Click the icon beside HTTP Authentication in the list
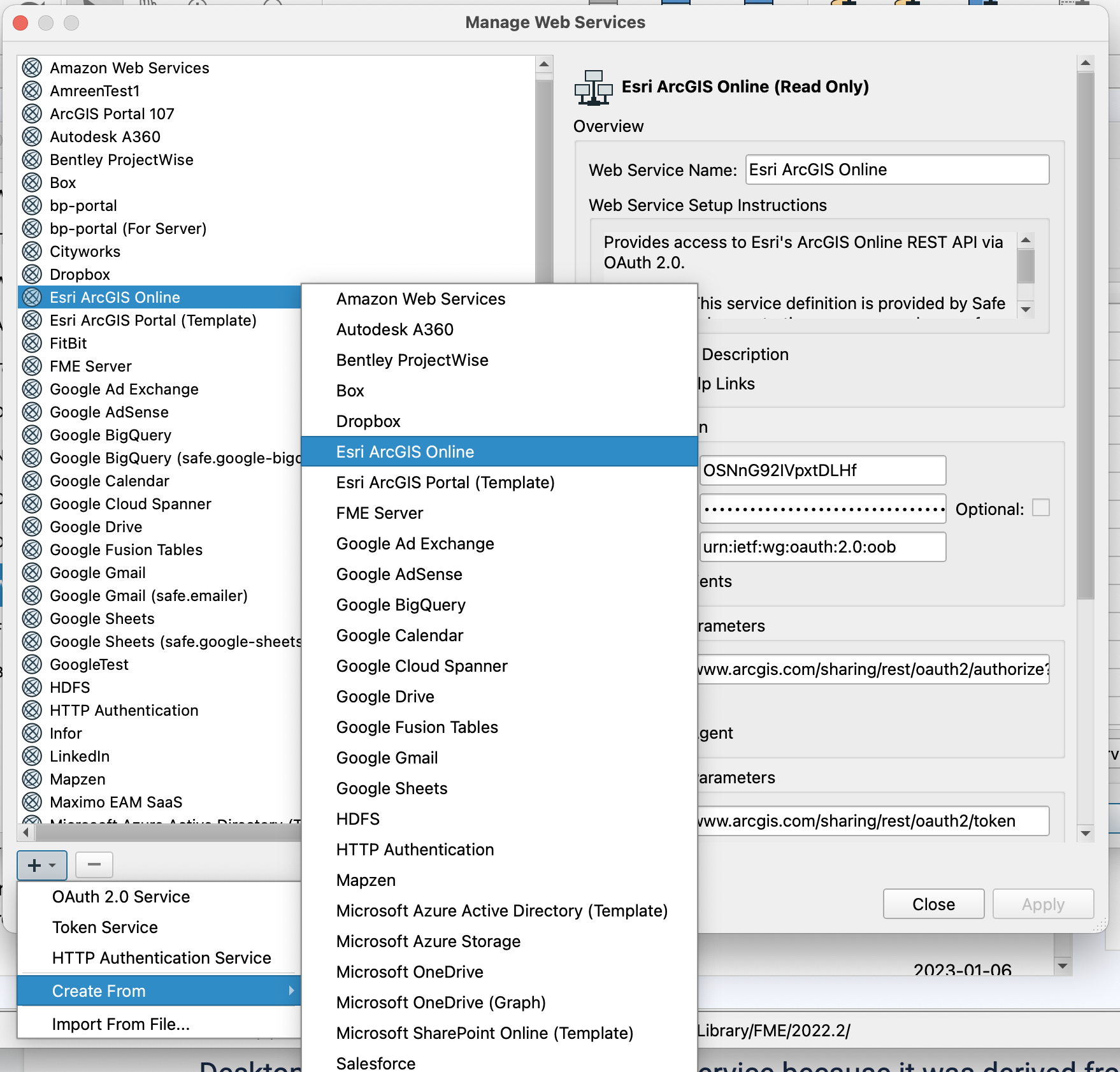 32,710
